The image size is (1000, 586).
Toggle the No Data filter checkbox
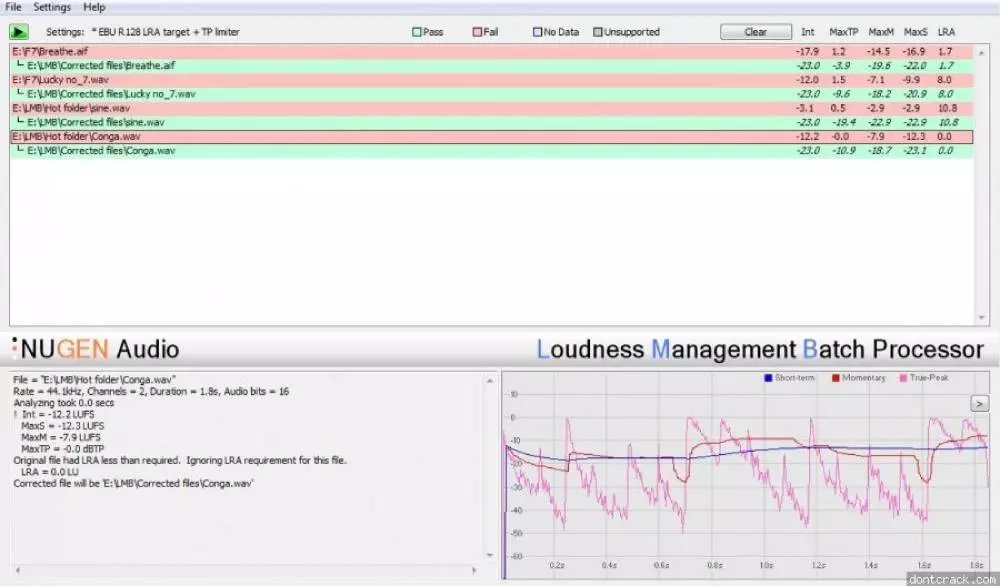pyautogui.click(x=537, y=32)
